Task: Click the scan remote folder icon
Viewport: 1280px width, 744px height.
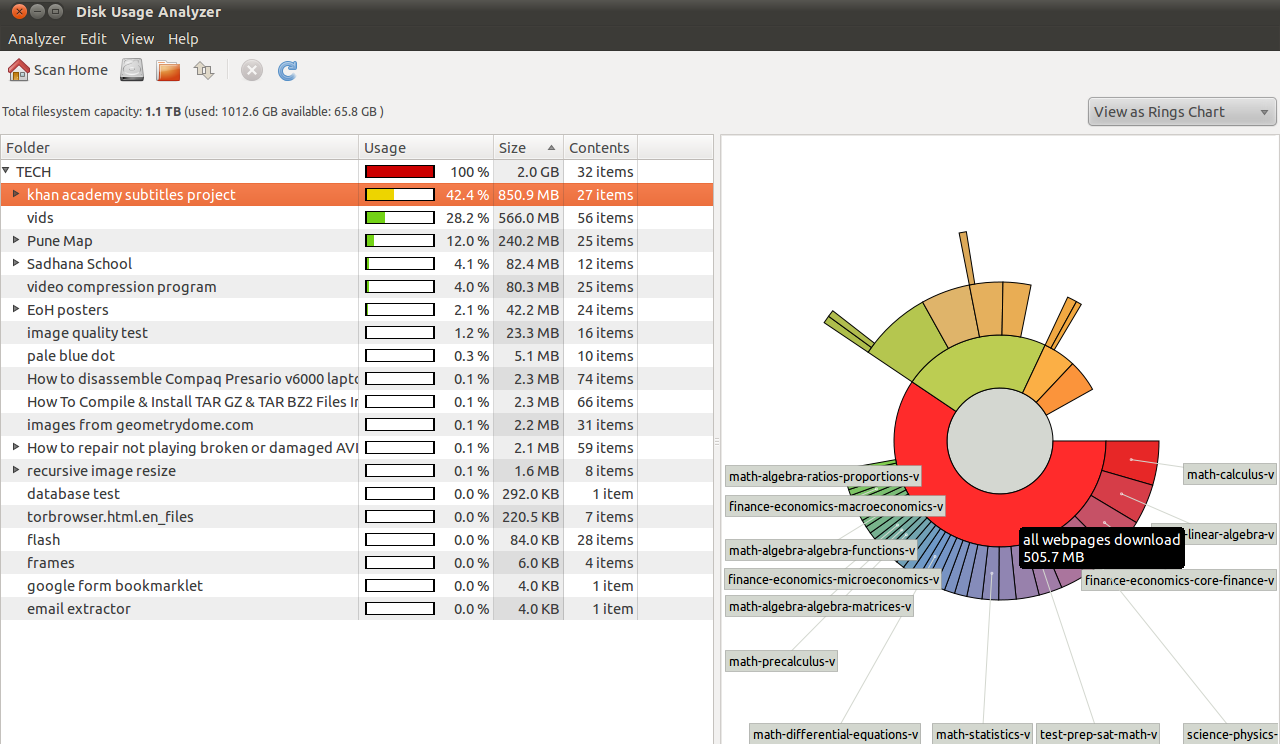Action: click(x=204, y=70)
